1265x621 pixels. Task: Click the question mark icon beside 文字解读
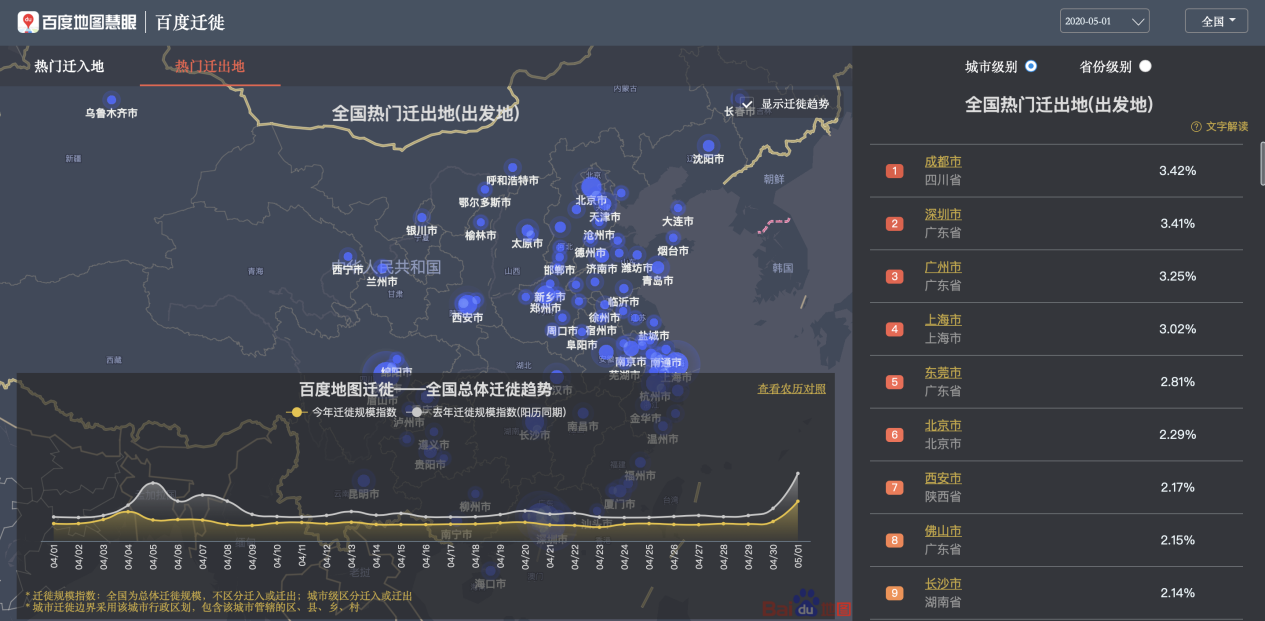tap(1196, 127)
